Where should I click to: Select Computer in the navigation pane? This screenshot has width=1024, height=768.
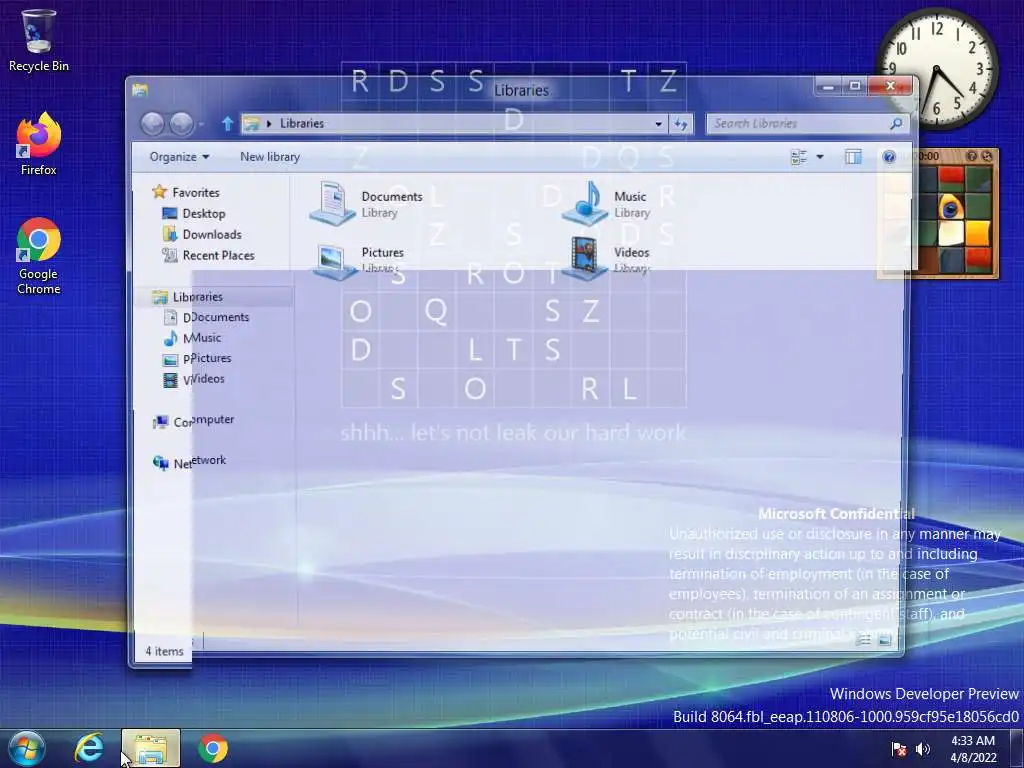193,421
